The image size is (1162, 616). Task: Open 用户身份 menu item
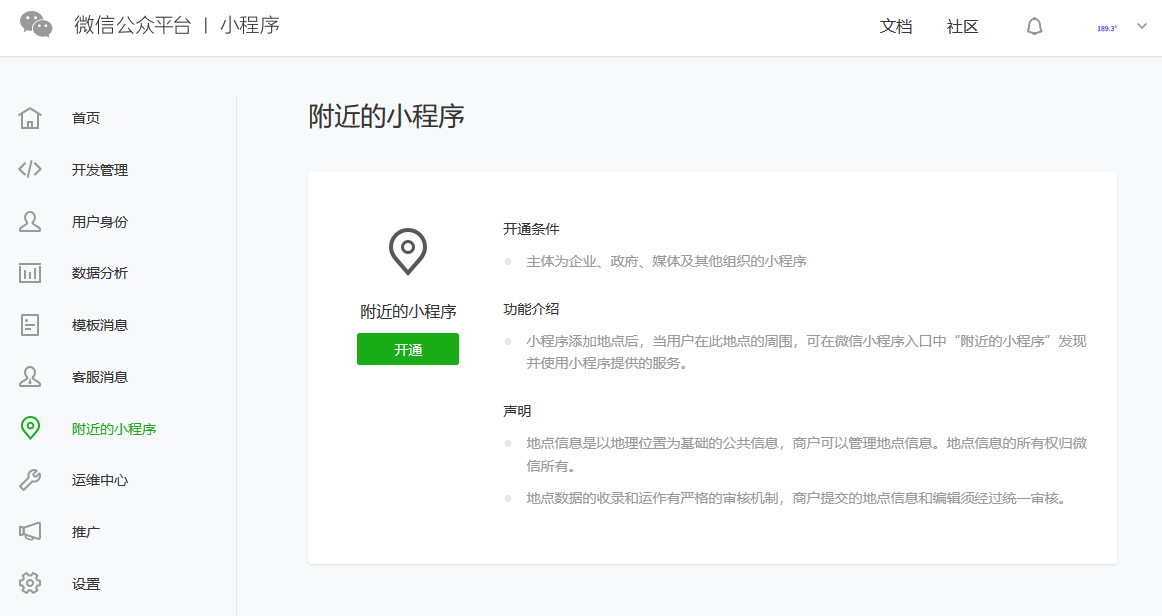pos(100,222)
